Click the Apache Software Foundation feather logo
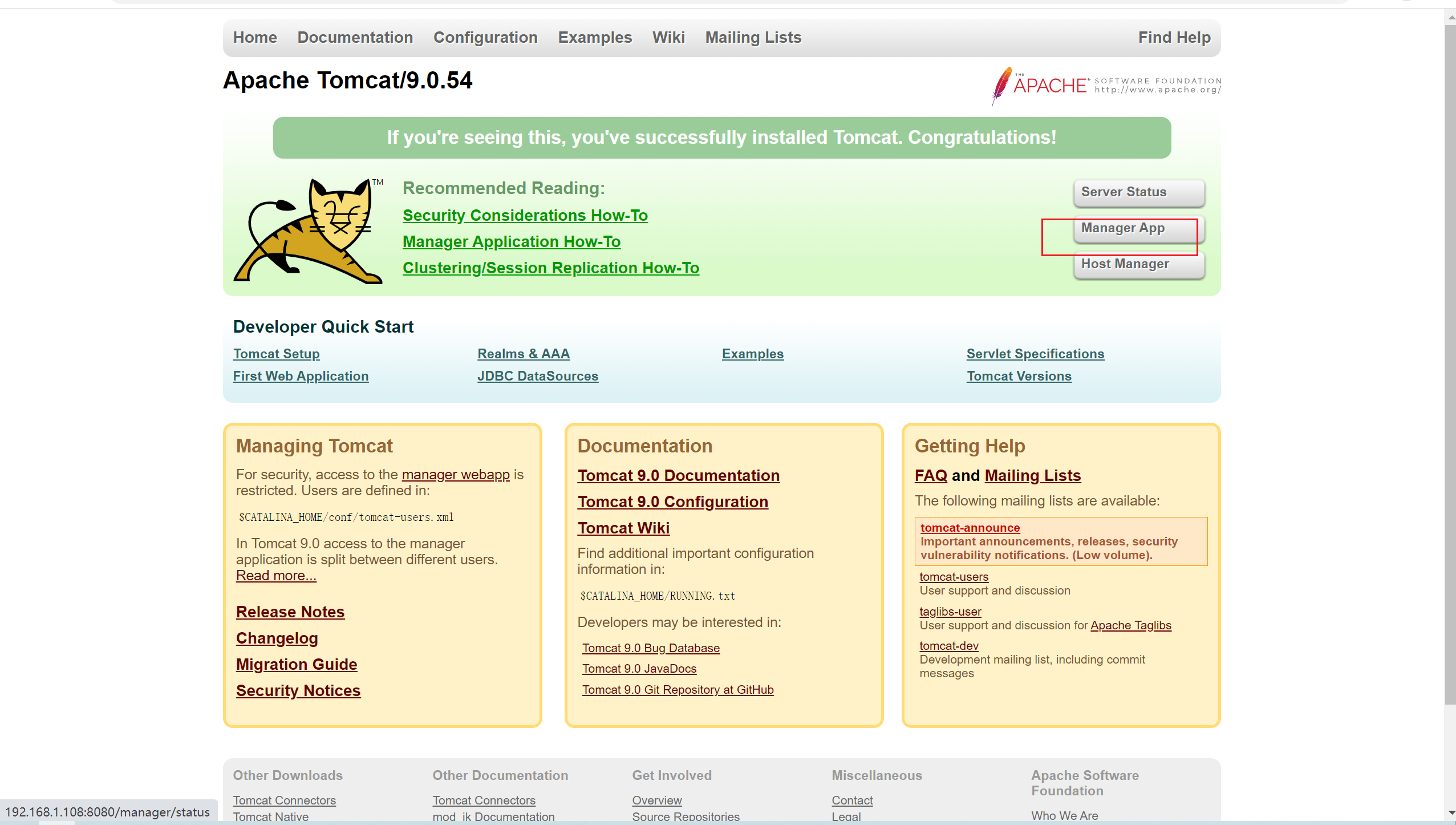The image size is (1456, 825). coord(1105,86)
